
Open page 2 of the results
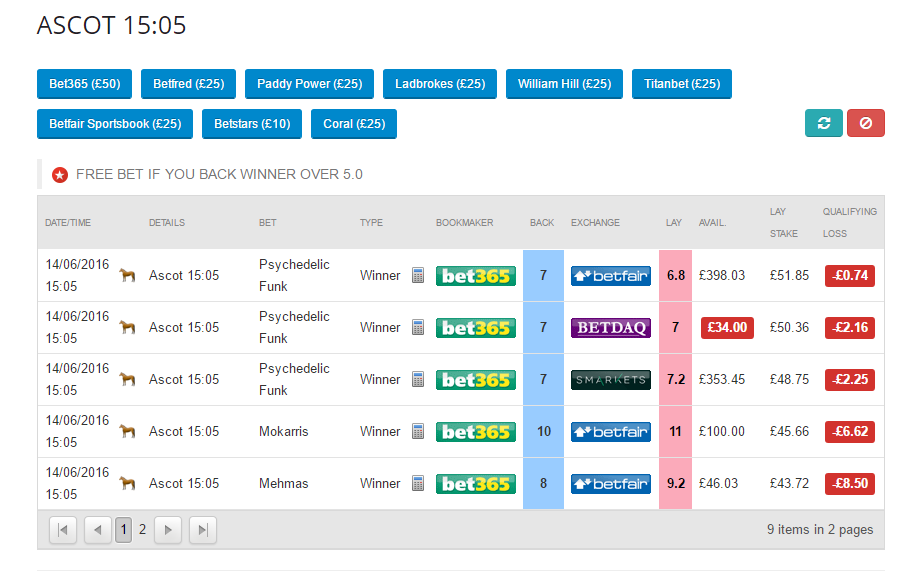coord(142,529)
